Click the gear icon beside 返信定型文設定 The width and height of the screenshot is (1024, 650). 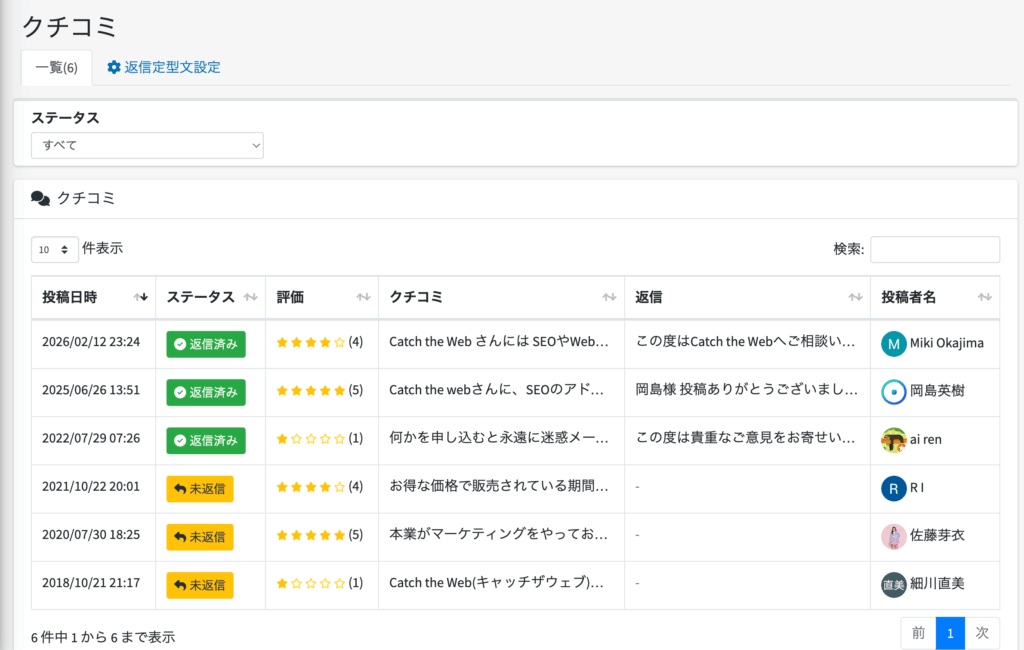114,68
